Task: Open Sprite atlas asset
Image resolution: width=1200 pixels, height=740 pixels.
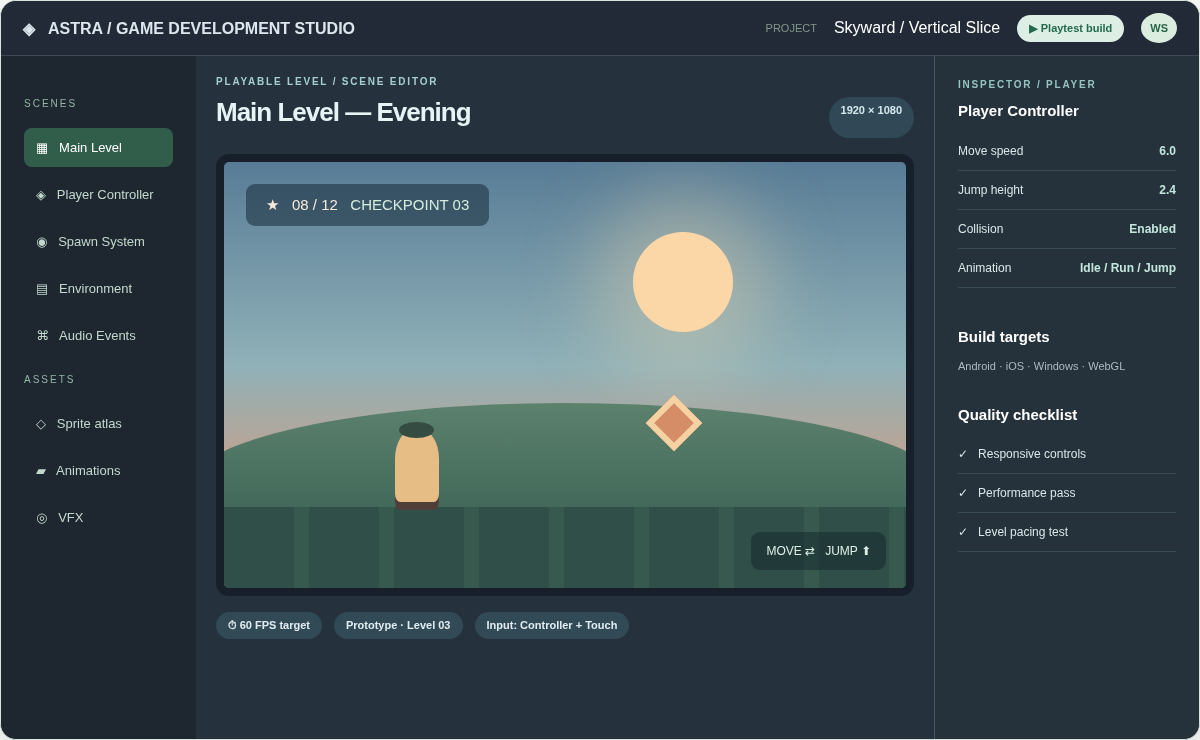Action: pos(98,423)
